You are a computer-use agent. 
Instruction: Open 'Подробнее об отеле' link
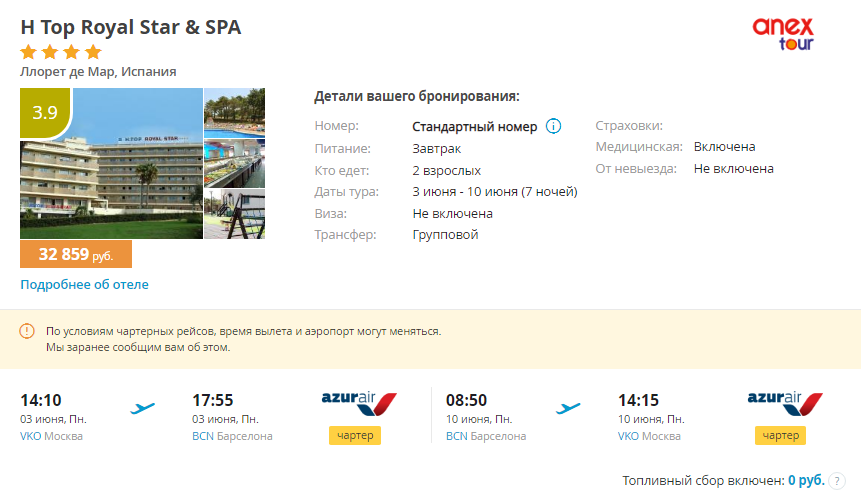(x=84, y=285)
